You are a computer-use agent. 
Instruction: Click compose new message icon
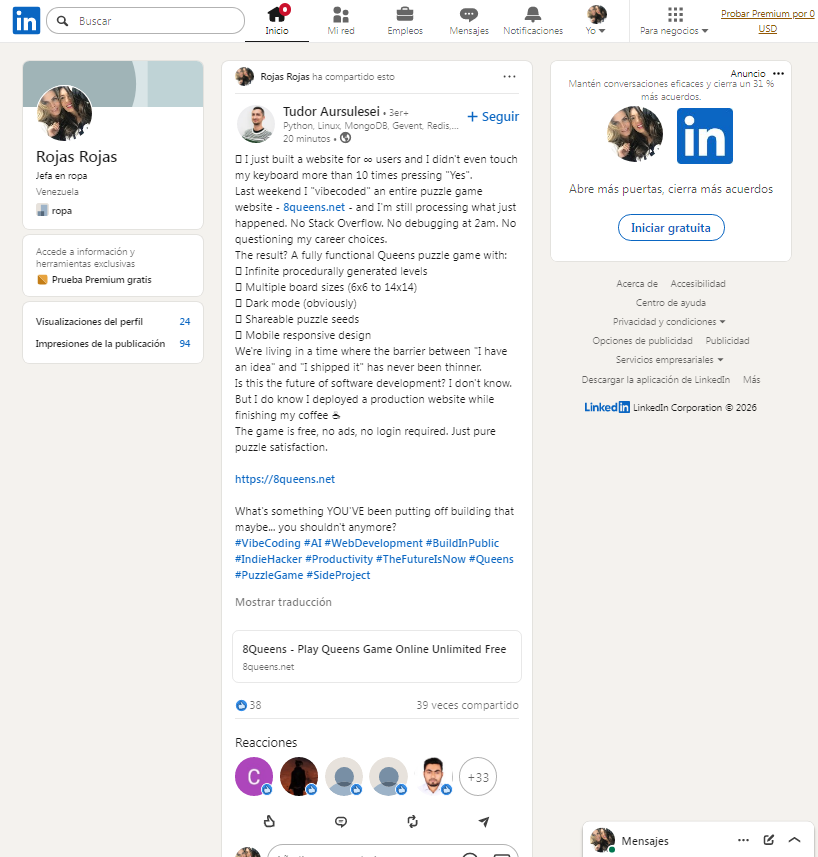pyautogui.click(x=769, y=840)
